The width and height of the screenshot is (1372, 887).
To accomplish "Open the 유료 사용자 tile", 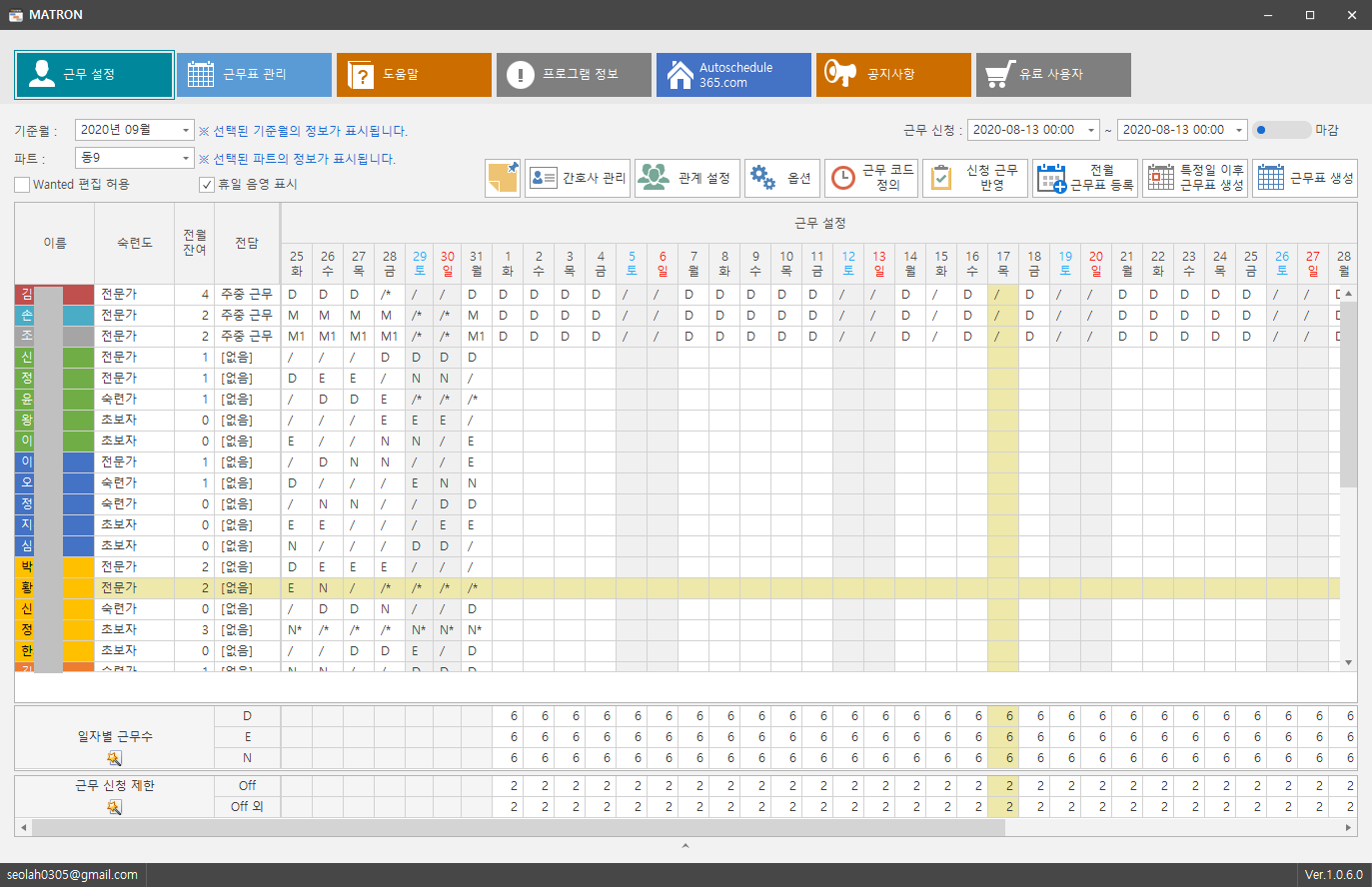I will pyautogui.click(x=1053, y=75).
